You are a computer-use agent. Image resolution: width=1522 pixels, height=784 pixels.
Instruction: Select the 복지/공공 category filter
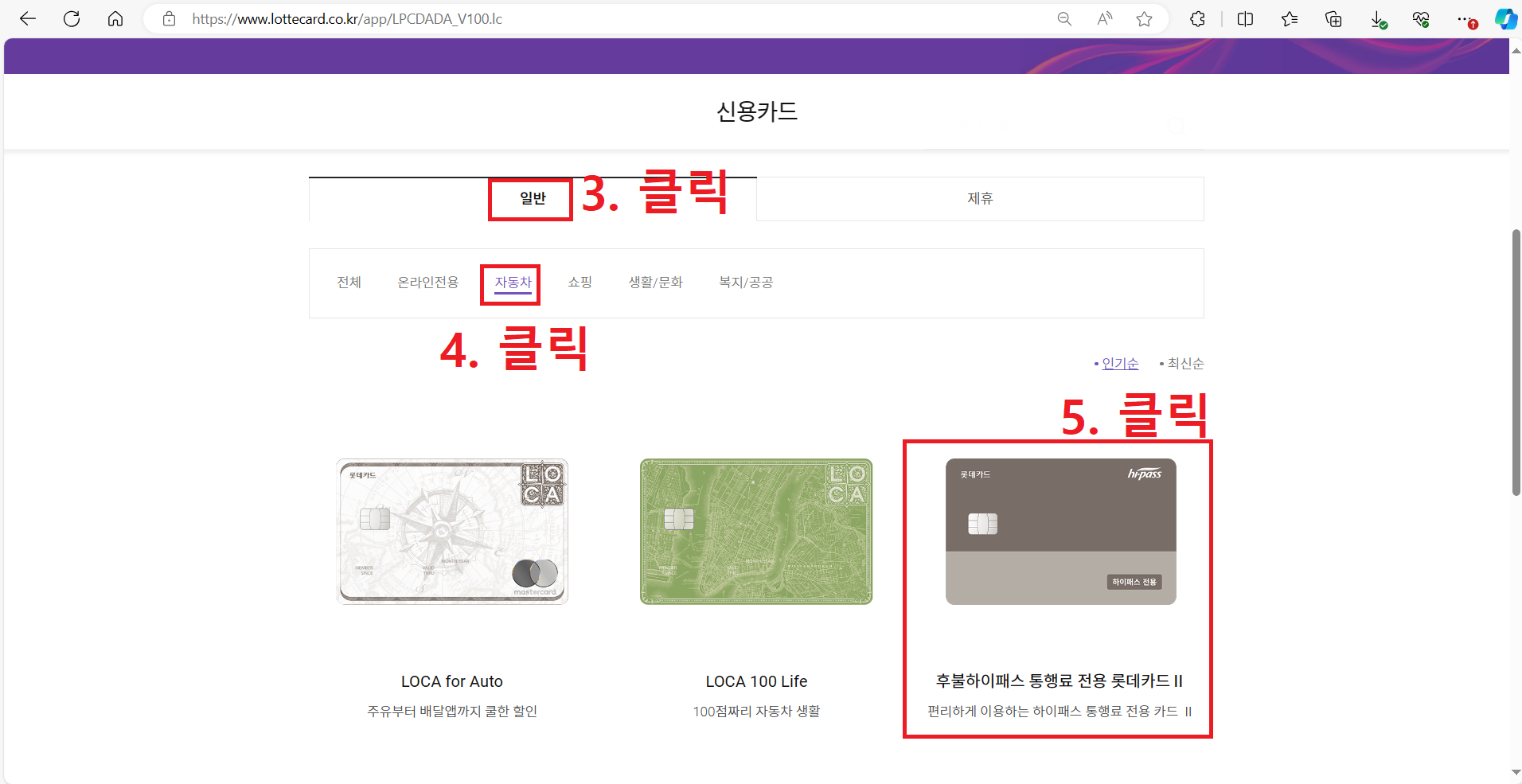[x=746, y=283]
